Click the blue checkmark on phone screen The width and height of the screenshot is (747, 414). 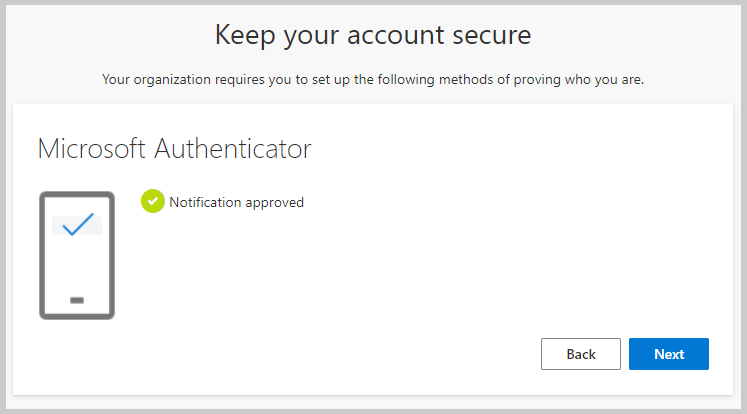click(78, 224)
